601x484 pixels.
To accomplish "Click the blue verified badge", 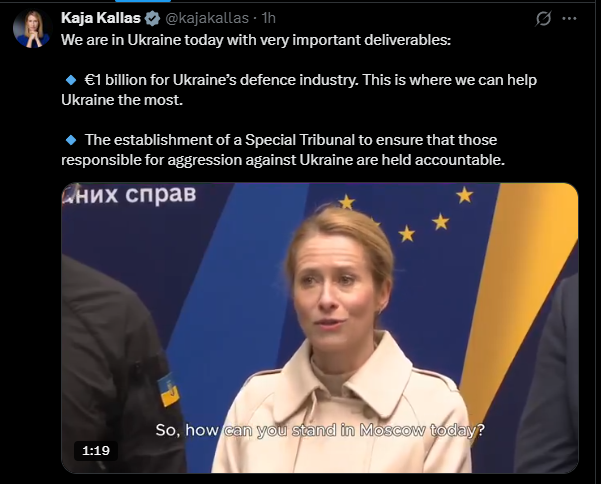I will [153, 18].
